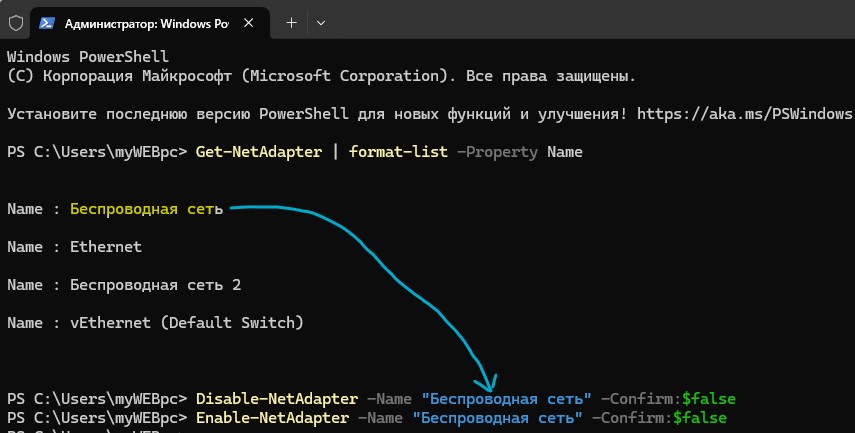This screenshot has width=855, height=433.
Task: Click "Беспроводная сеть" string in Disable-NetAdapter line
Action: 506,399
